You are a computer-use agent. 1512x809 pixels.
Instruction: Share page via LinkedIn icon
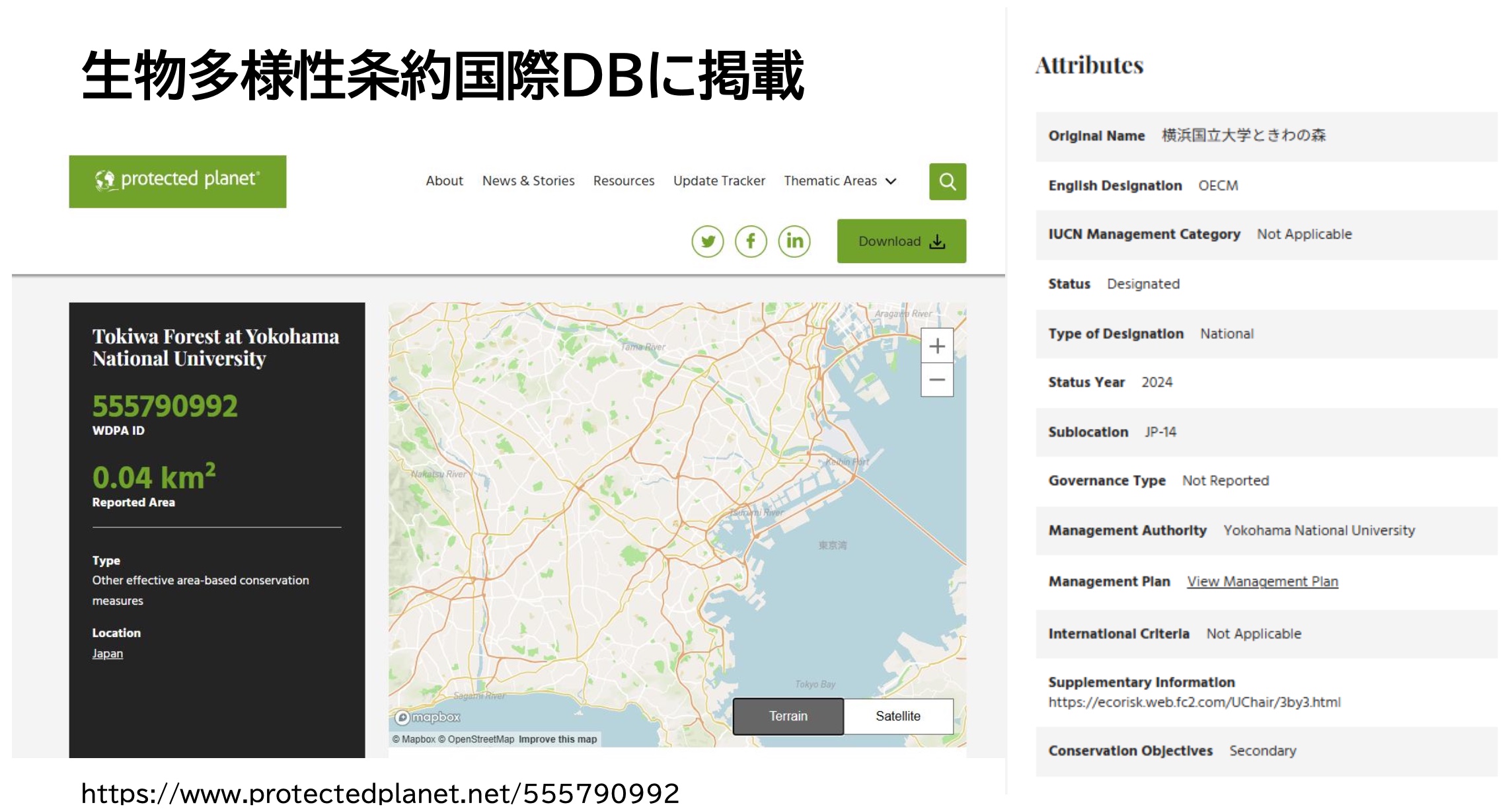[x=794, y=241]
